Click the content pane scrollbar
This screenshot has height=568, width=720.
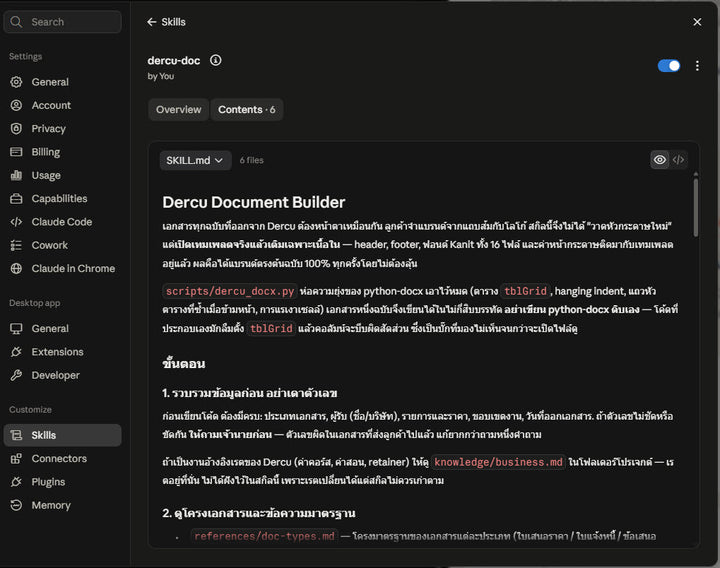pos(696,207)
